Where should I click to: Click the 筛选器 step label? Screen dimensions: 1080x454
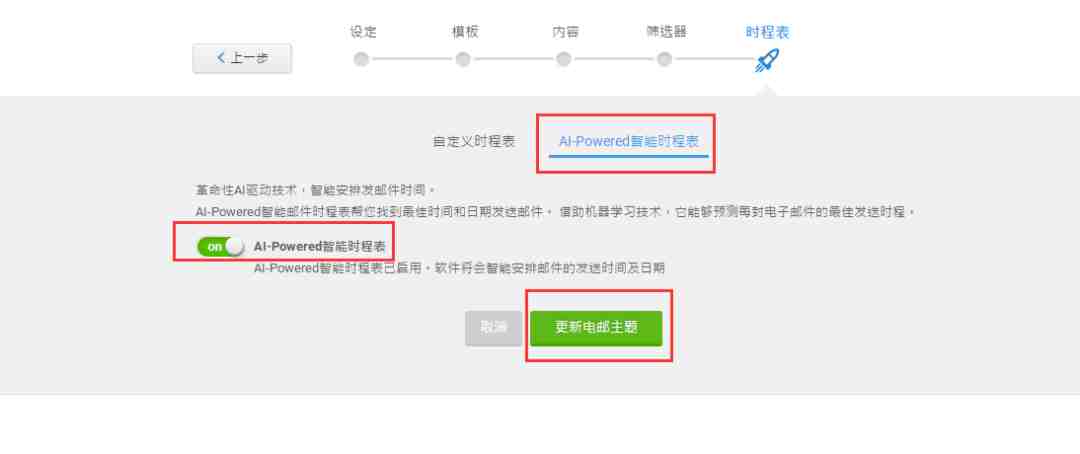tap(666, 32)
